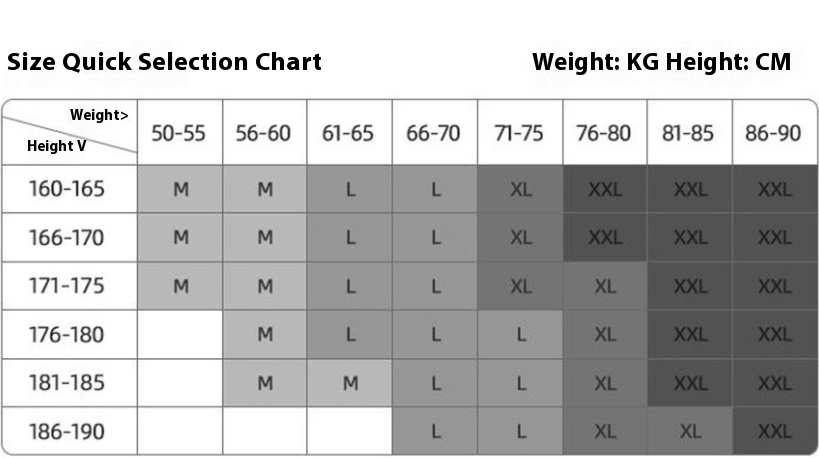The width and height of the screenshot is (819, 458).
Task: Select the 81-85 weight column header
Action: coord(689,133)
